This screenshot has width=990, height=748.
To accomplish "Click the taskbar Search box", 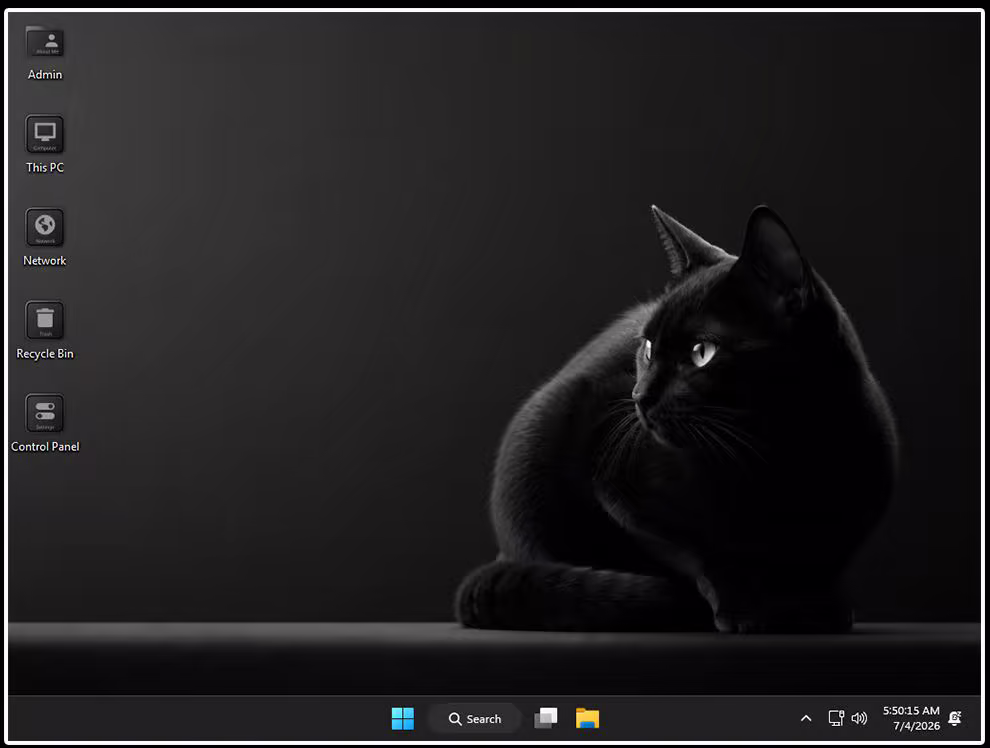I will click(x=475, y=718).
